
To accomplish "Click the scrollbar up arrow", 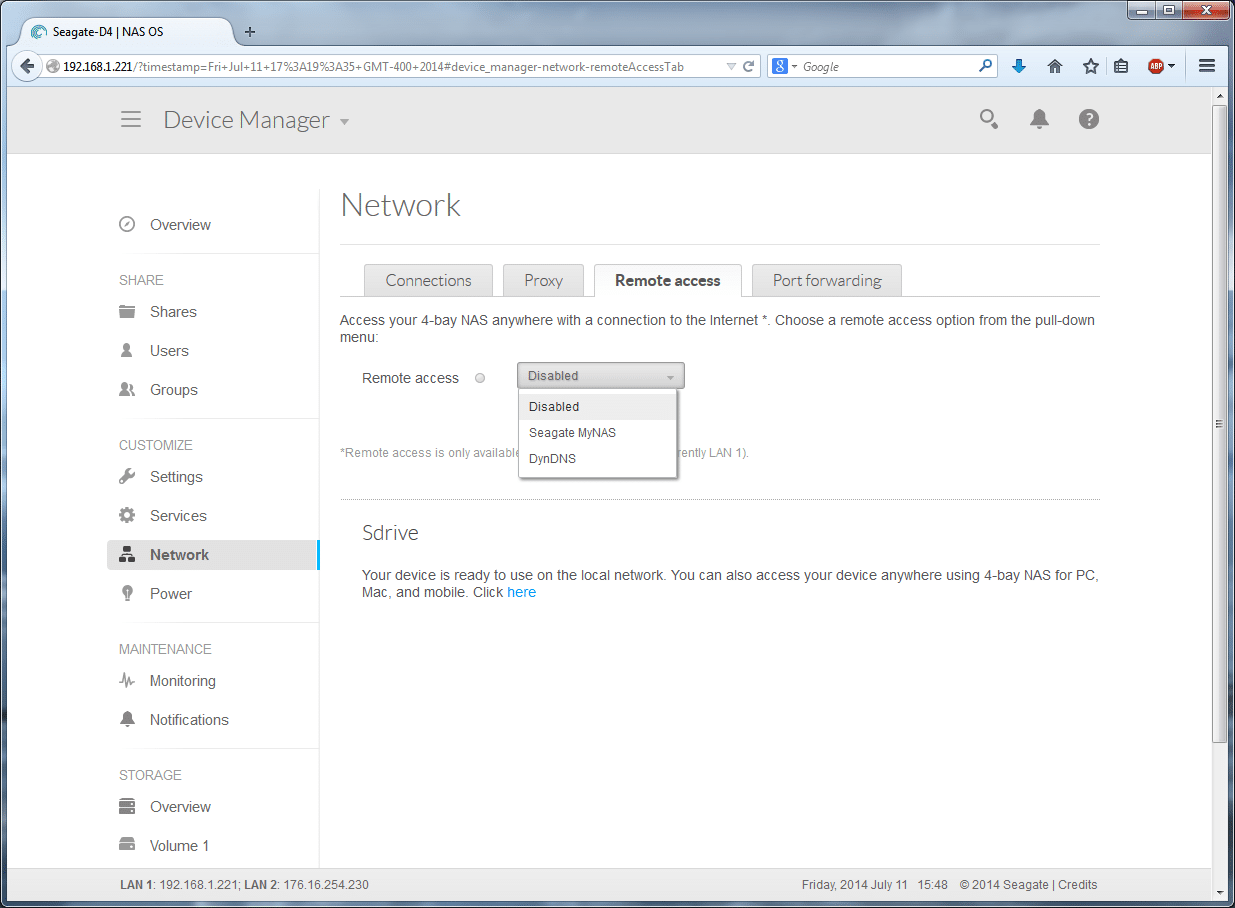I will [x=1219, y=95].
